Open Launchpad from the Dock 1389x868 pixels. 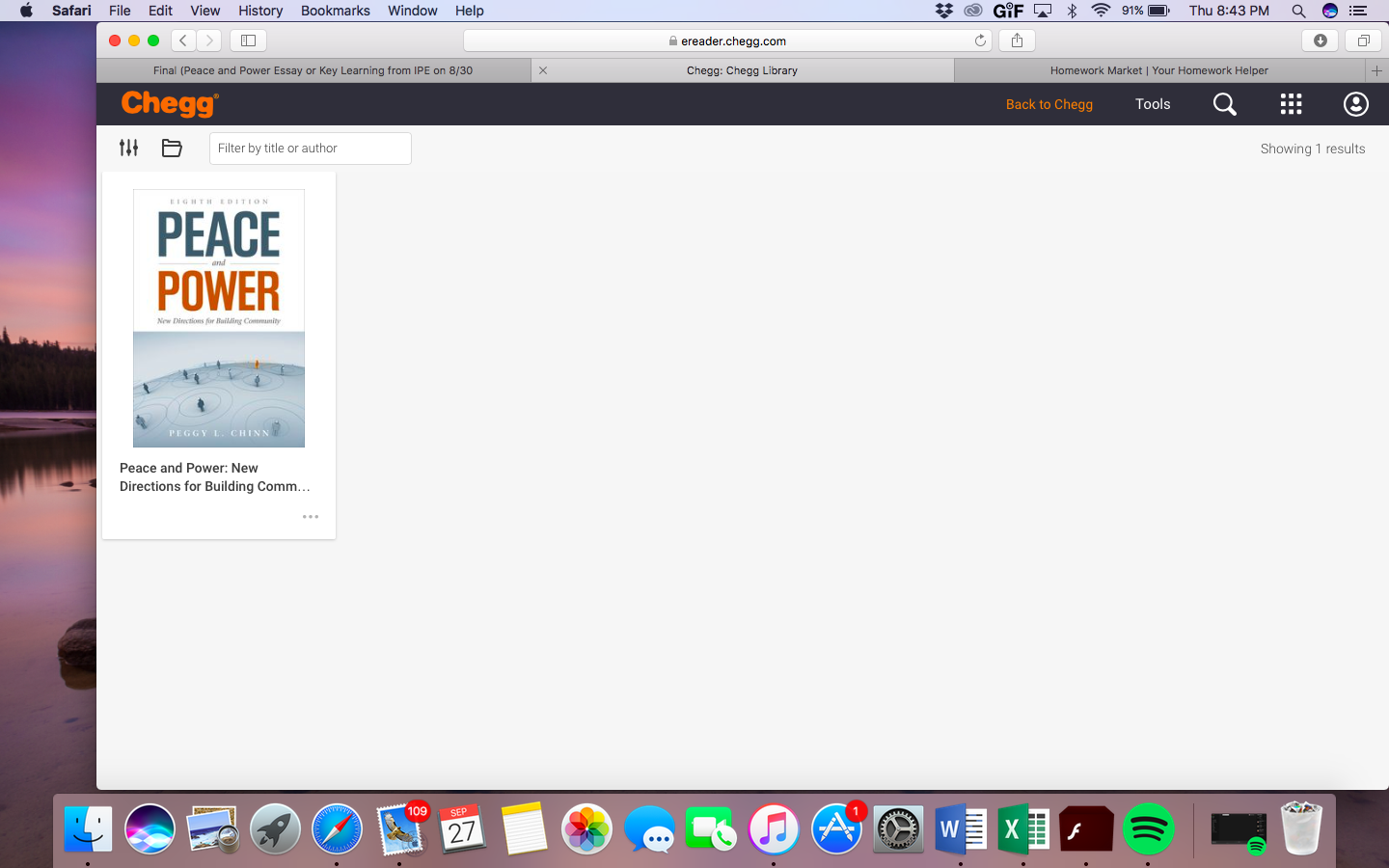coord(275,828)
